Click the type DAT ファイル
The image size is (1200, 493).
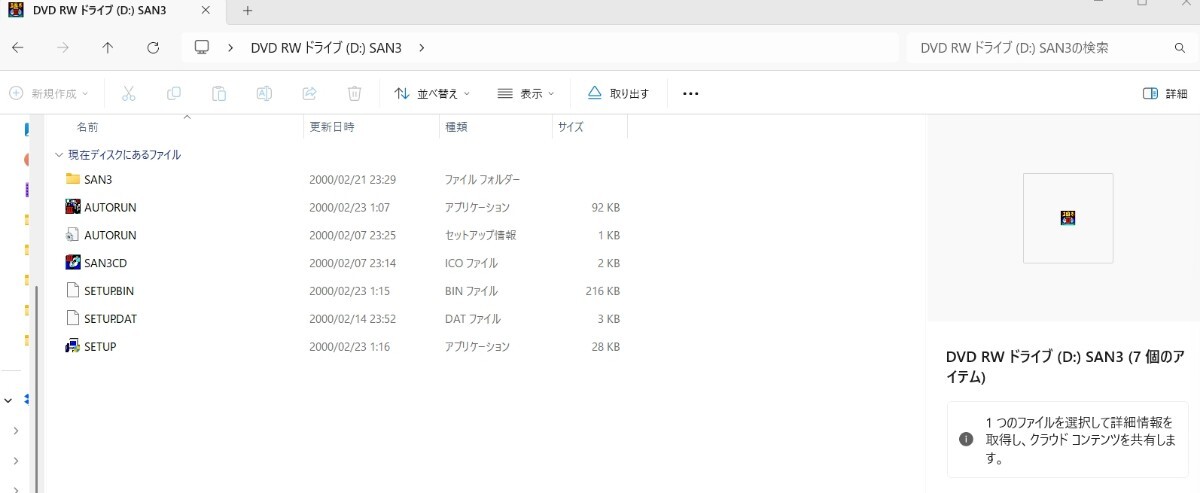(x=472, y=319)
